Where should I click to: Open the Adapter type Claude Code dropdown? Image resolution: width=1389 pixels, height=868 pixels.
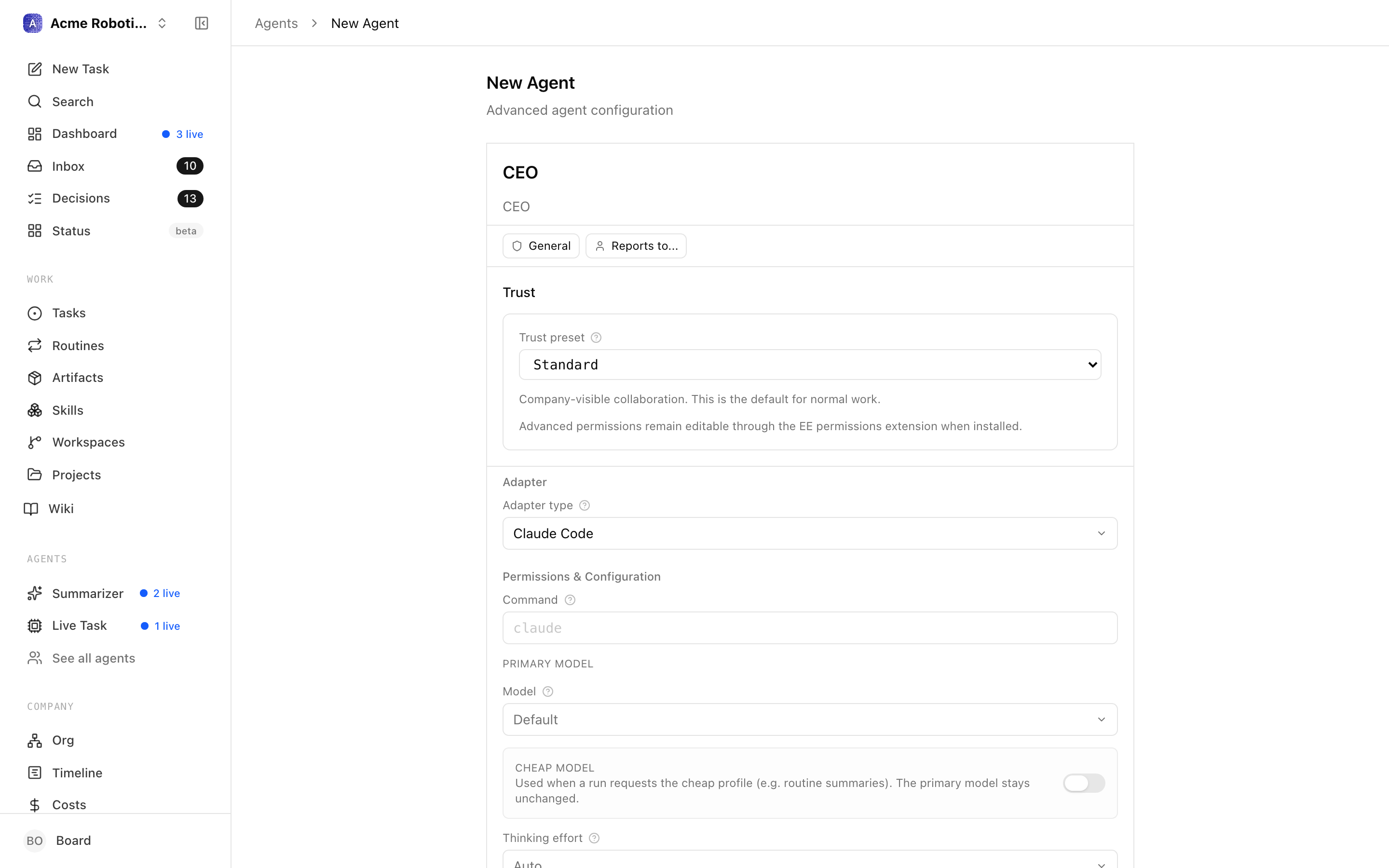point(810,533)
